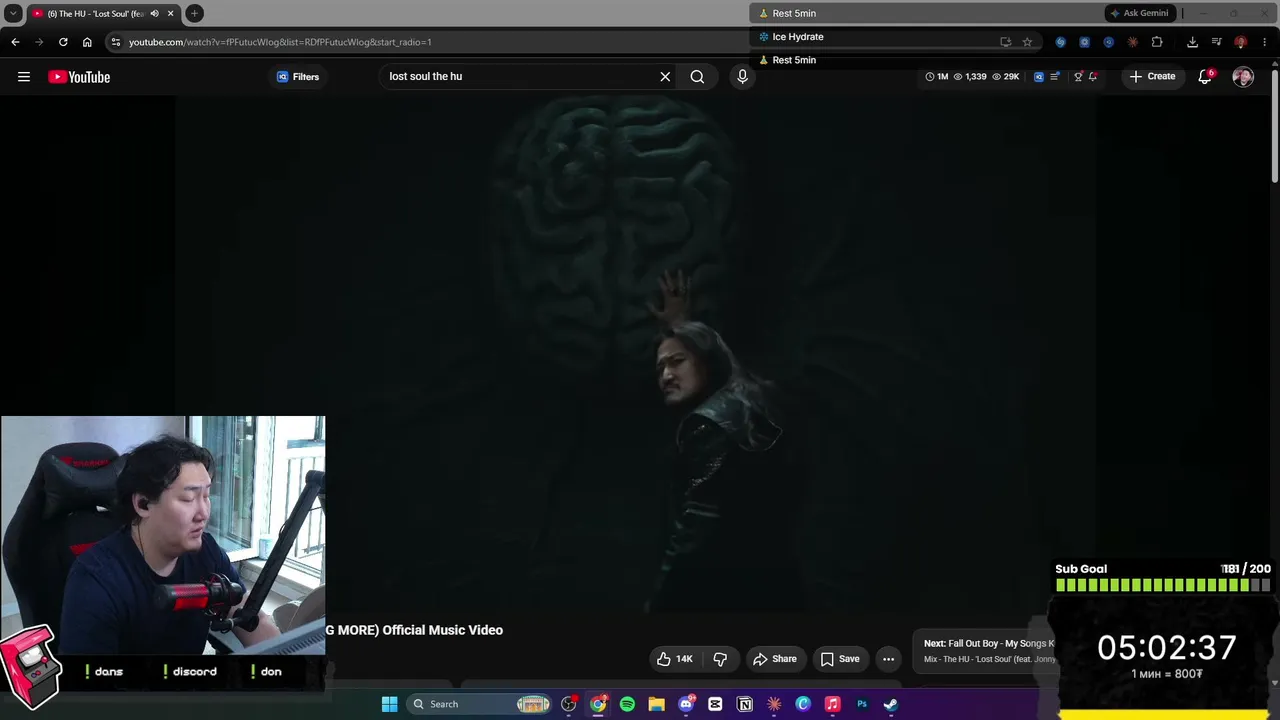Share the video
The image size is (1280, 720).
(775, 659)
